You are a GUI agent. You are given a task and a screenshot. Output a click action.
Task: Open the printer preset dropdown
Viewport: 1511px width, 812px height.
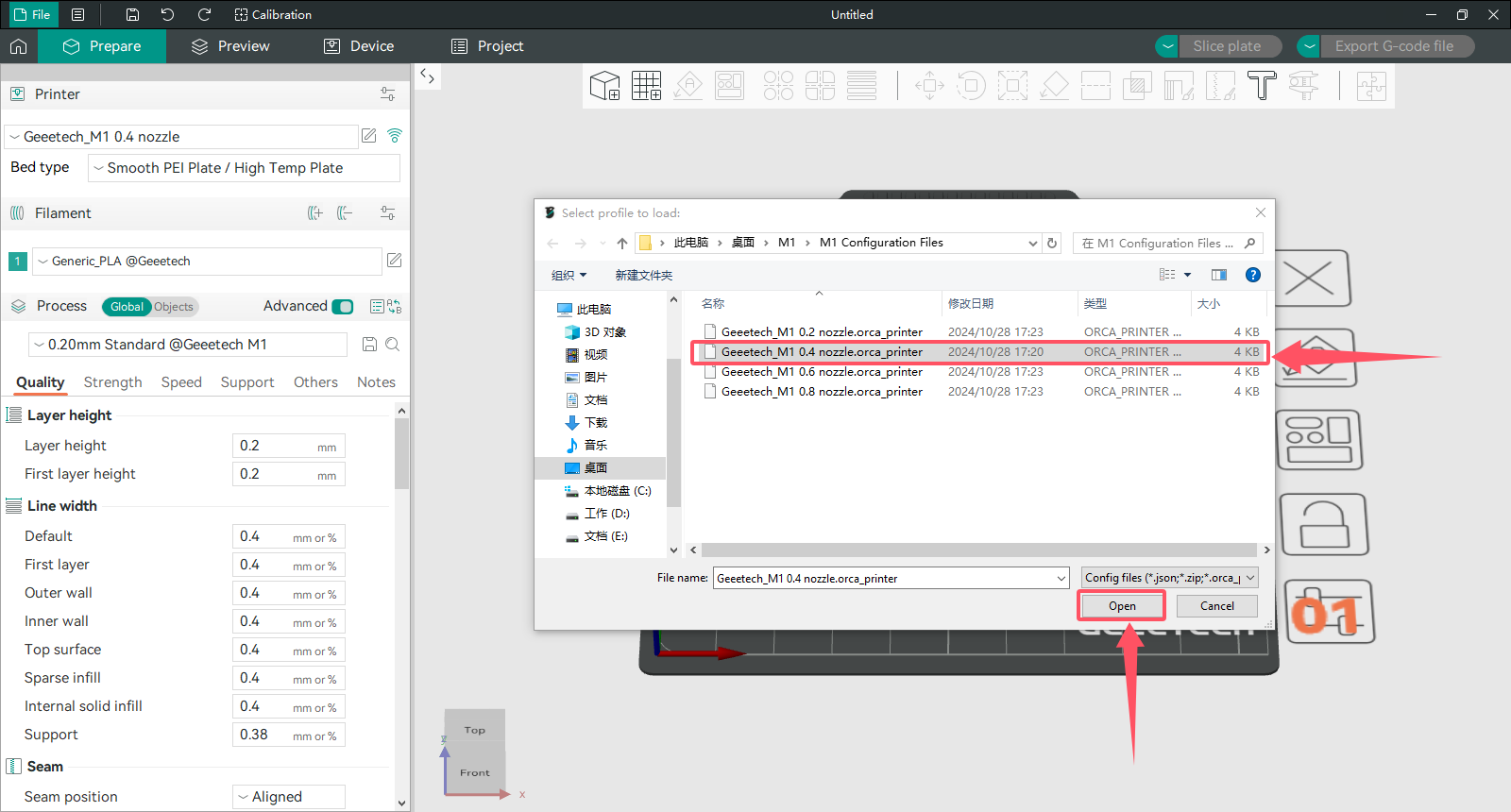click(x=181, y=137)
